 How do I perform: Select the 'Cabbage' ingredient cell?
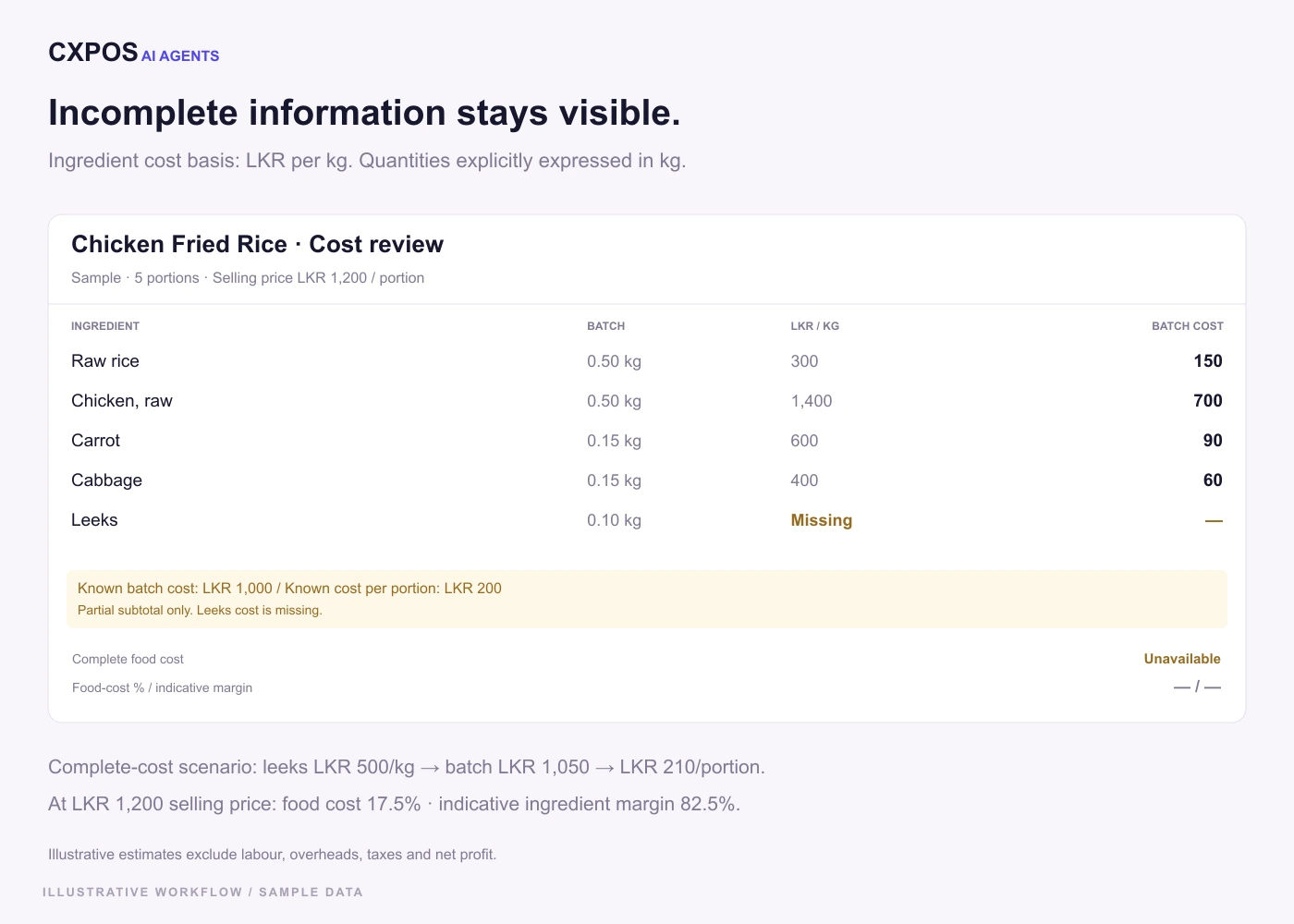click(x=107, y=480)
